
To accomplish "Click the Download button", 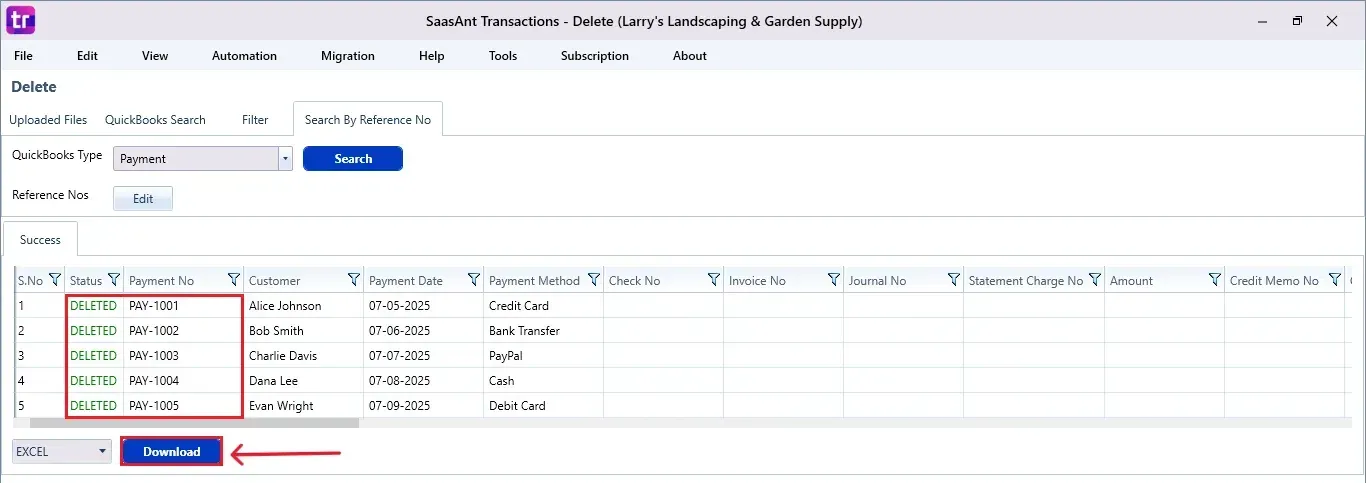I will point(172,452).
